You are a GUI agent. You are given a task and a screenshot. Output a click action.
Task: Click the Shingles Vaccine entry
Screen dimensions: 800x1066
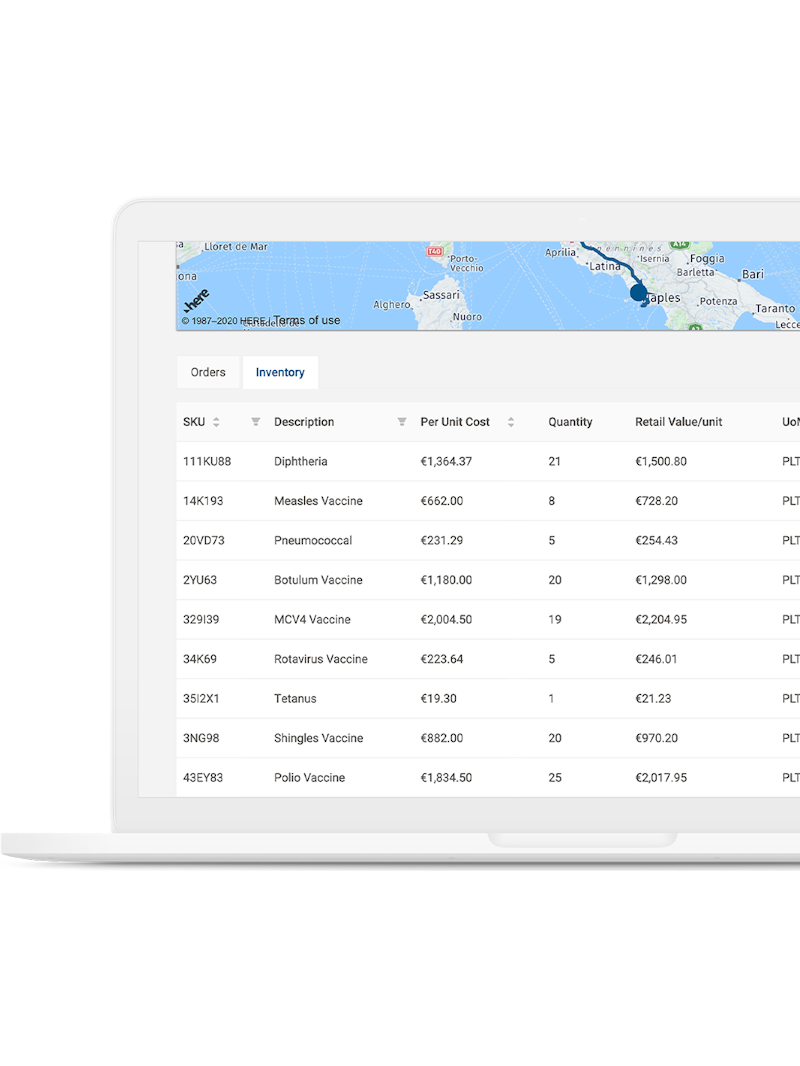click(x=318, y=738)
